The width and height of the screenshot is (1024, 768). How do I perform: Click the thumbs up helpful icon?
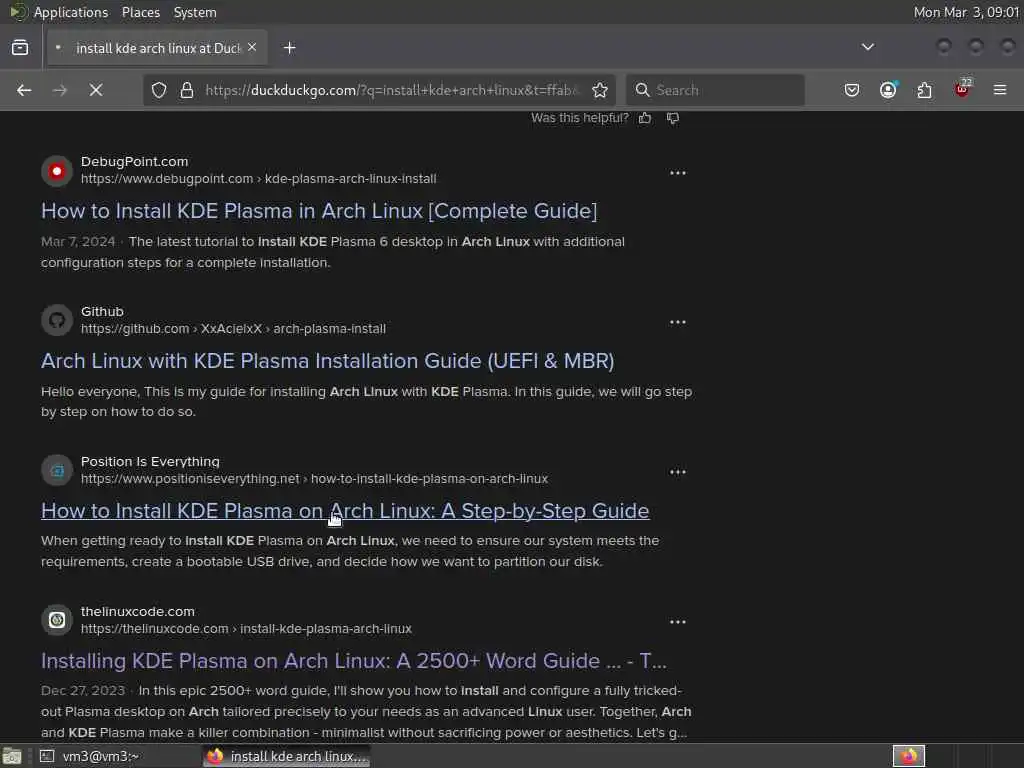click(645, 118)
